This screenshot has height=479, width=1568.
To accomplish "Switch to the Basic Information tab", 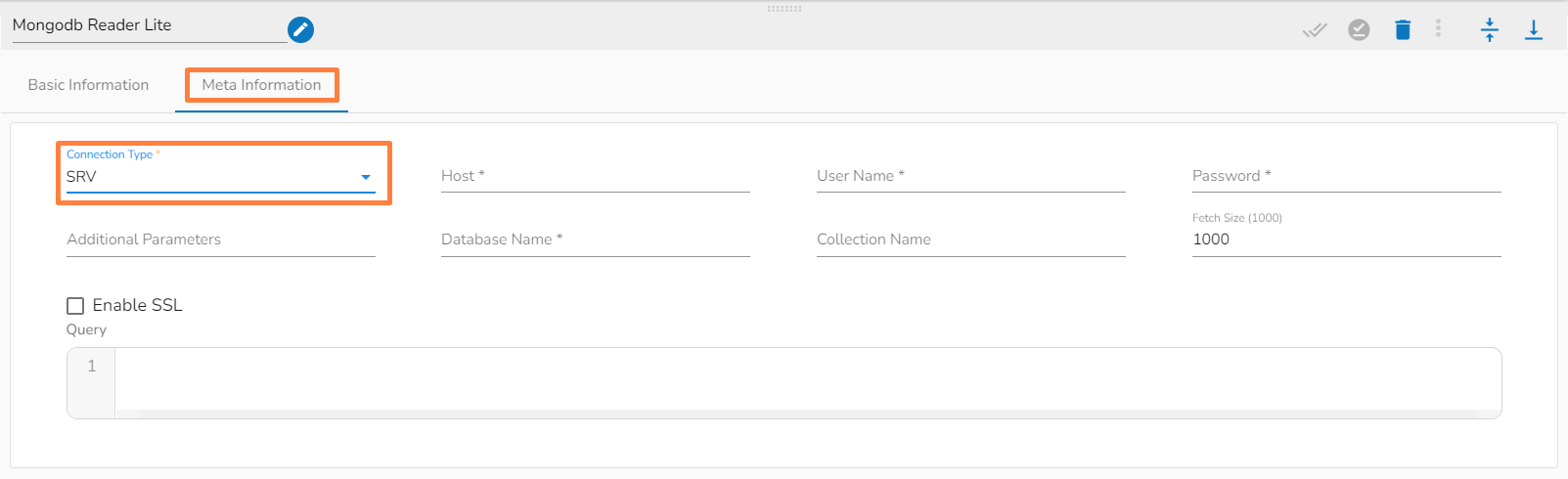I will tap(88, 85).
